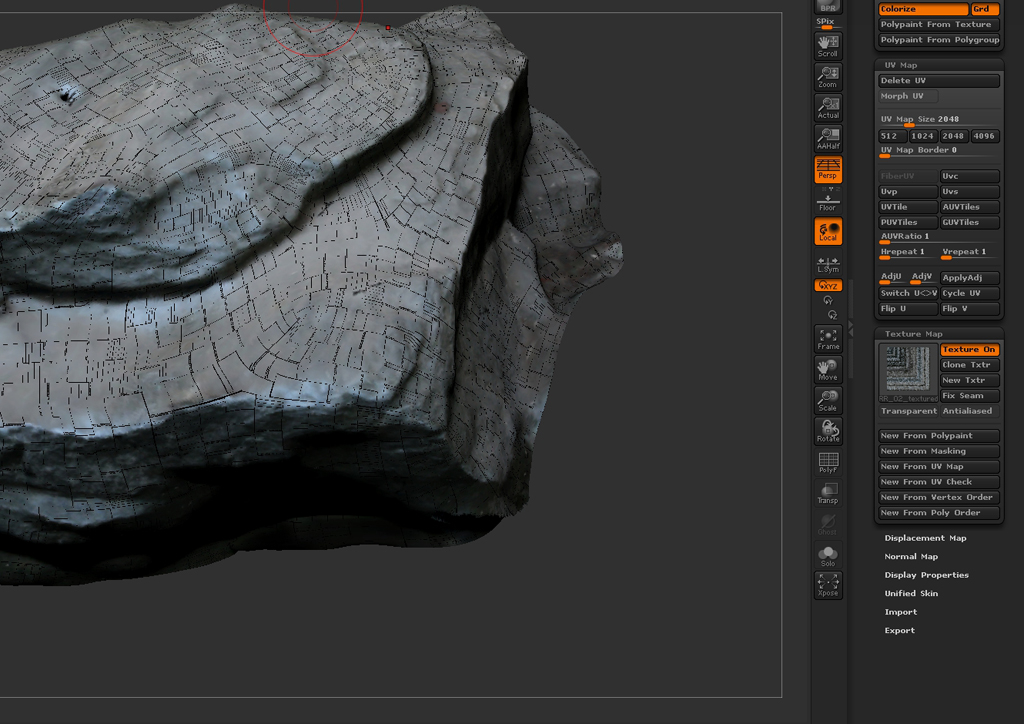Toggle the Persp perspective icon
This screenshot has height=724, width=1024.
point(828,169)
